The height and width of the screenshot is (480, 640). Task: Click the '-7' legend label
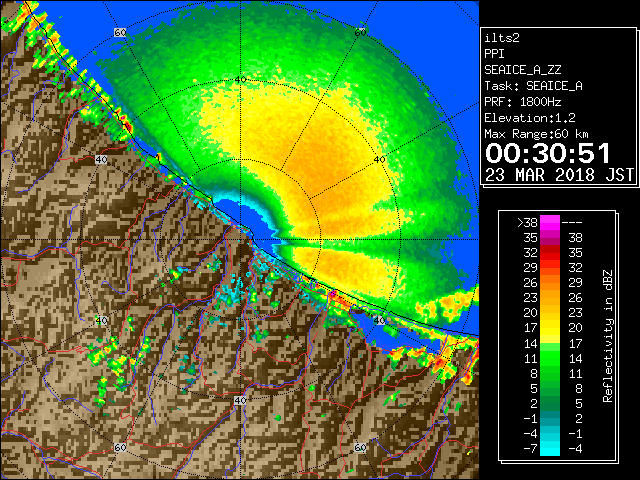530,448
